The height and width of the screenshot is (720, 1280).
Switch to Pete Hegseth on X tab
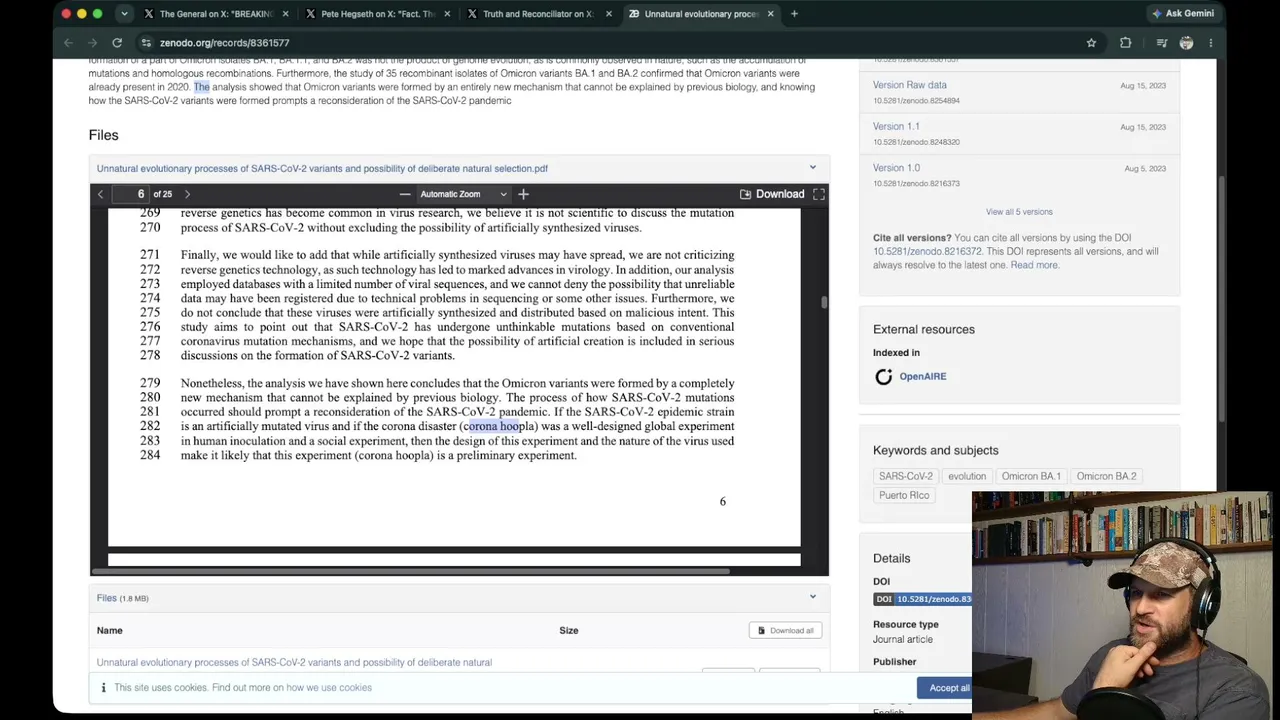coord(377,14)
